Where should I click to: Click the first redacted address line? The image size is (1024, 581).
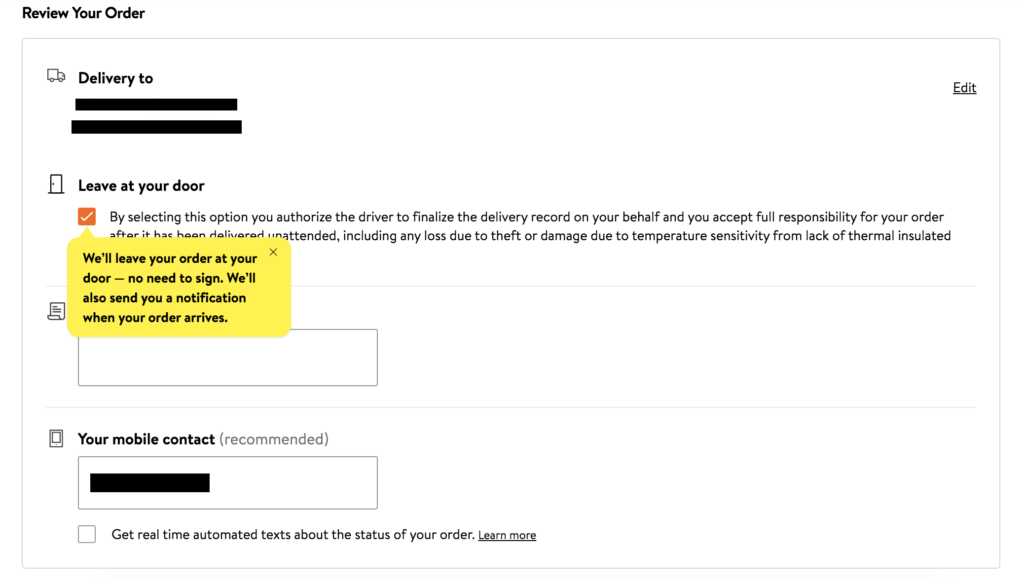156,104
